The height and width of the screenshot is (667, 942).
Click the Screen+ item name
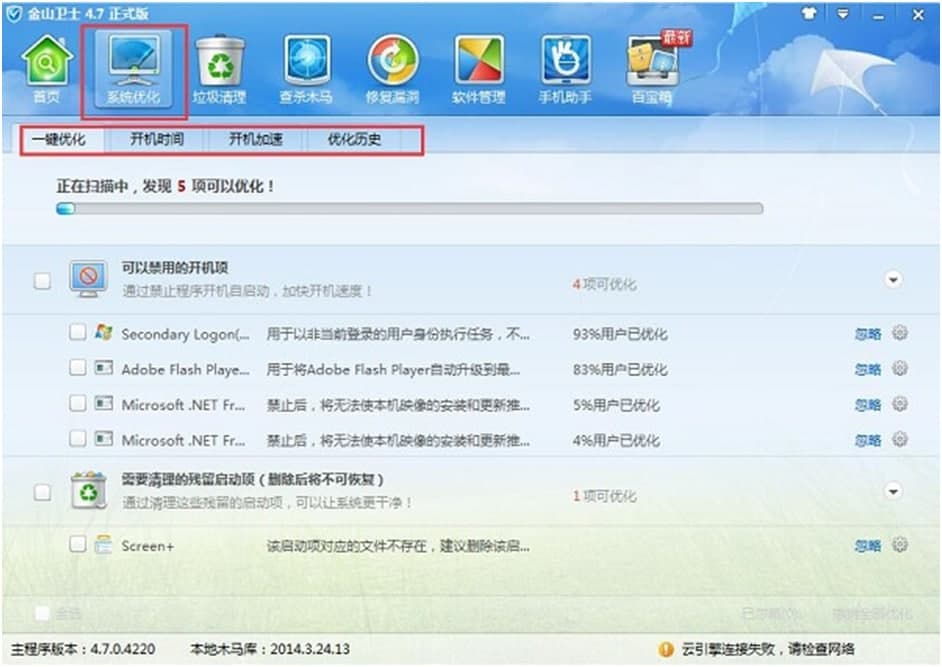147,546
